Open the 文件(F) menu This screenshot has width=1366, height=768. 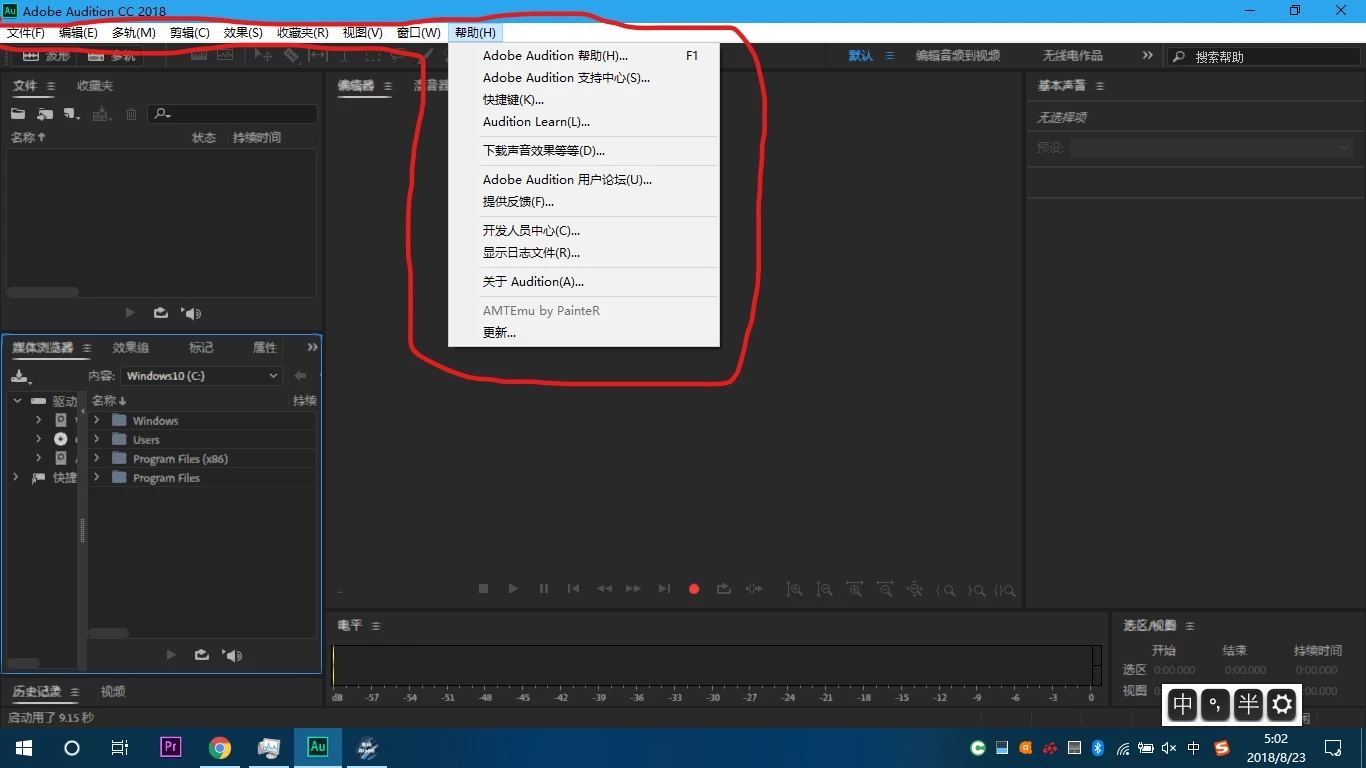[x=26, y=33]
